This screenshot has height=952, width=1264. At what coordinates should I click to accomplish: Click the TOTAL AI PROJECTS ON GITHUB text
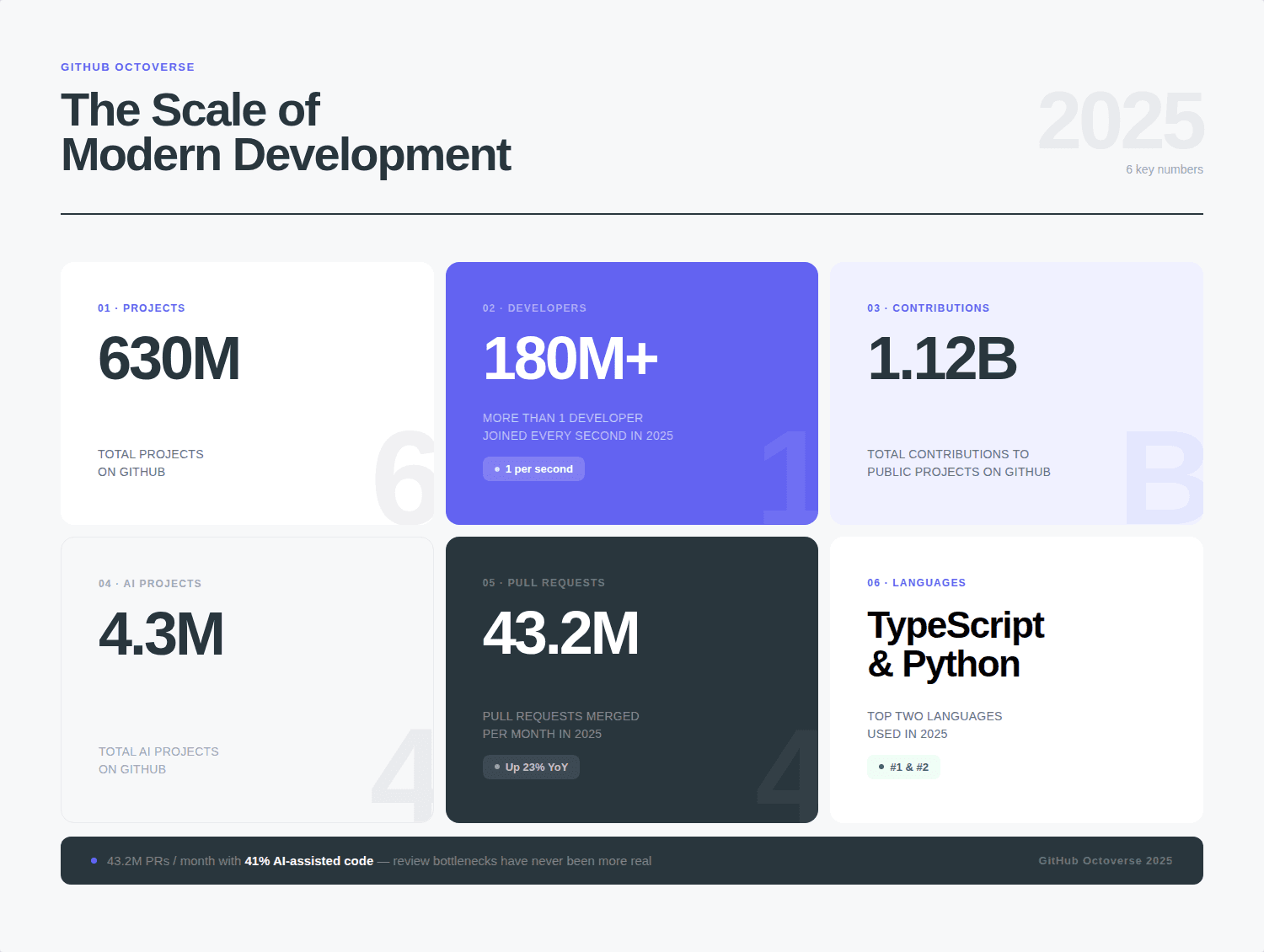click(158, 760)
